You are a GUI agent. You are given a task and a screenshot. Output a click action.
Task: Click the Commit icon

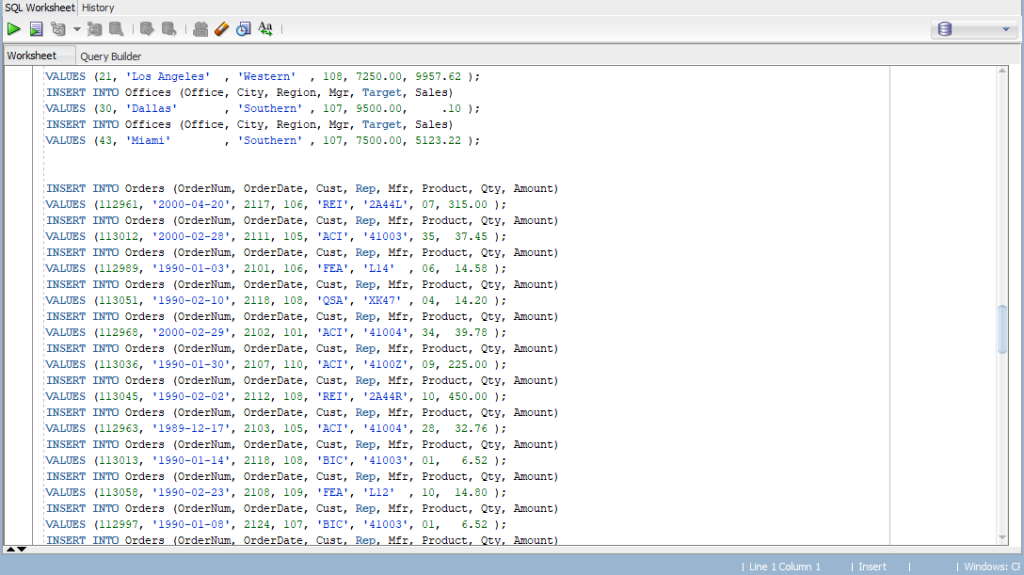[x=147, y=29]
